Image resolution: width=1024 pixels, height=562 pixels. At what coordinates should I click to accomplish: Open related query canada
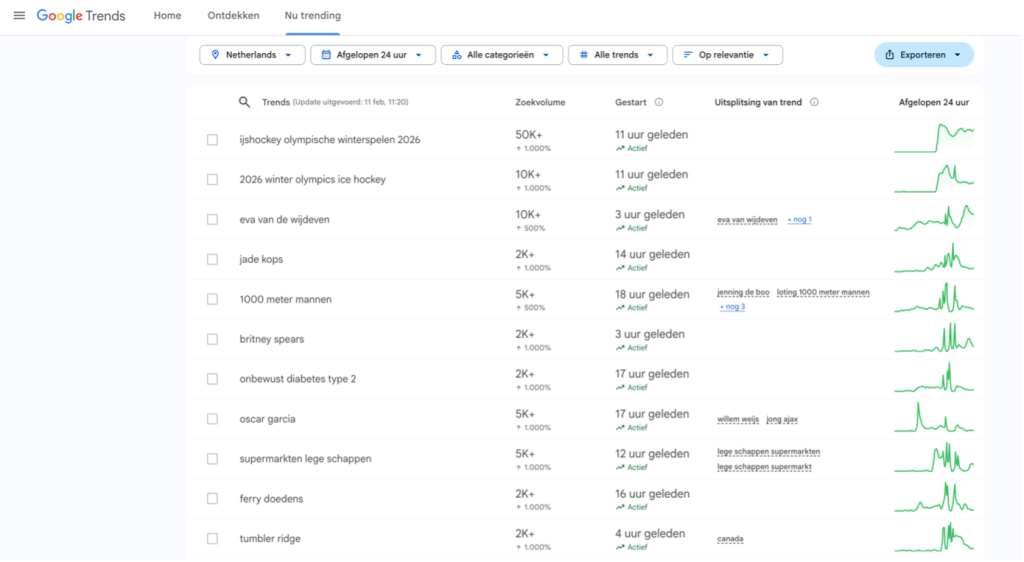pos(730,539)
